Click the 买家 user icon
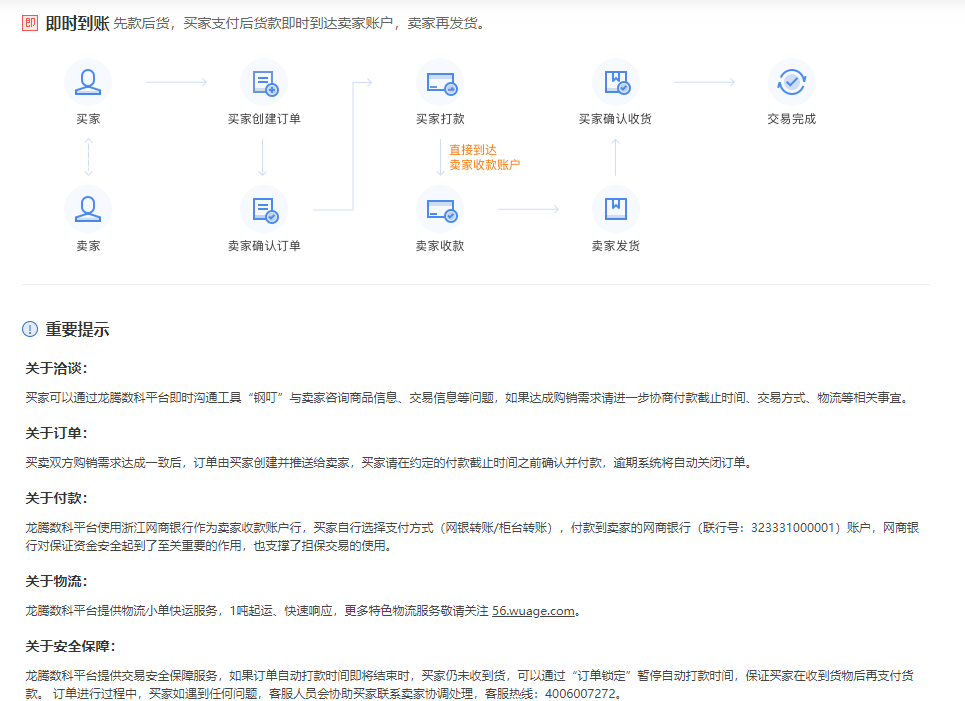The height and width of the screenshot is (701, 965). coord(88,82)
